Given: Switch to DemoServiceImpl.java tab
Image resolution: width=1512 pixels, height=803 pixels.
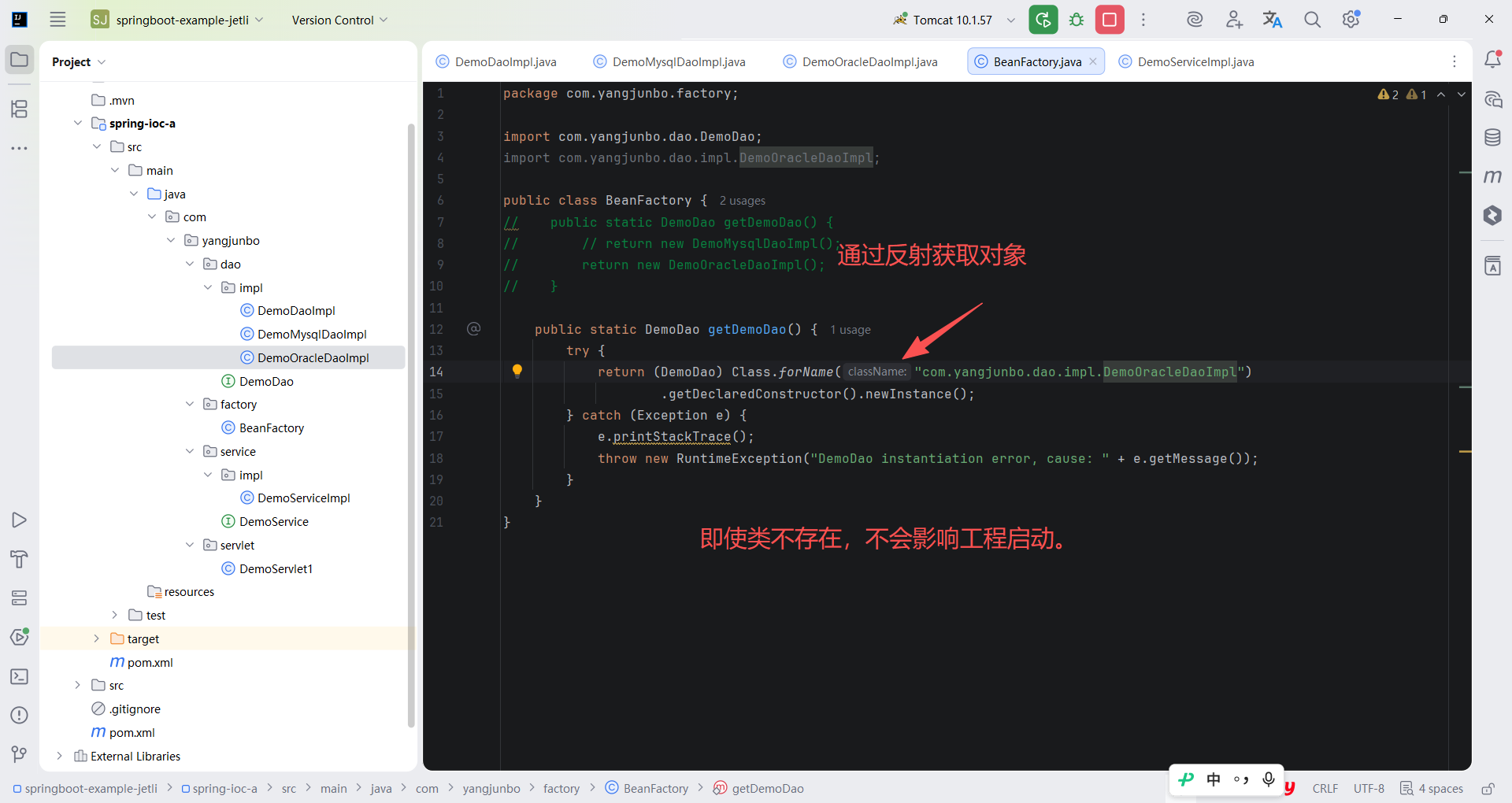Looking at the screenshot, I should click(x=1187, y=61).
